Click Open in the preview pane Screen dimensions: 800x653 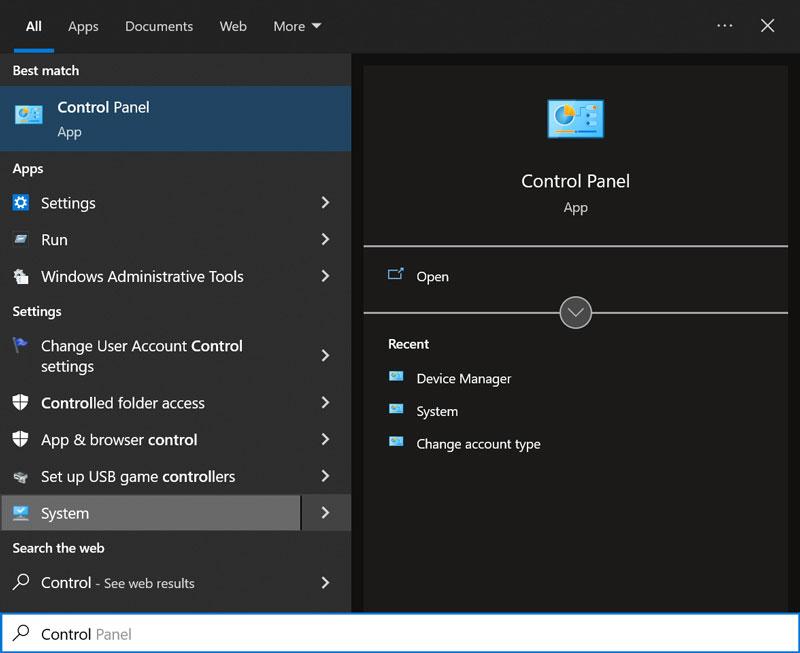433,277
